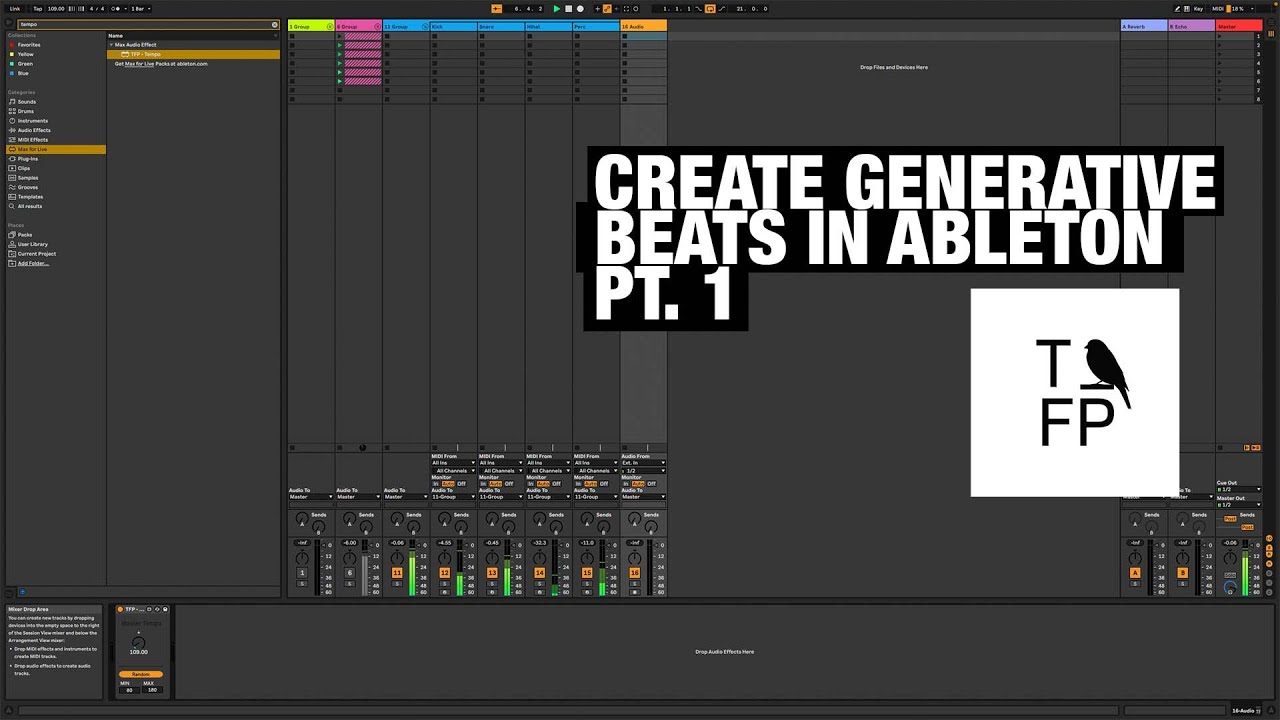1280x720 pixels.
Task: Click the Add Folder link
Action: (33, 263)
